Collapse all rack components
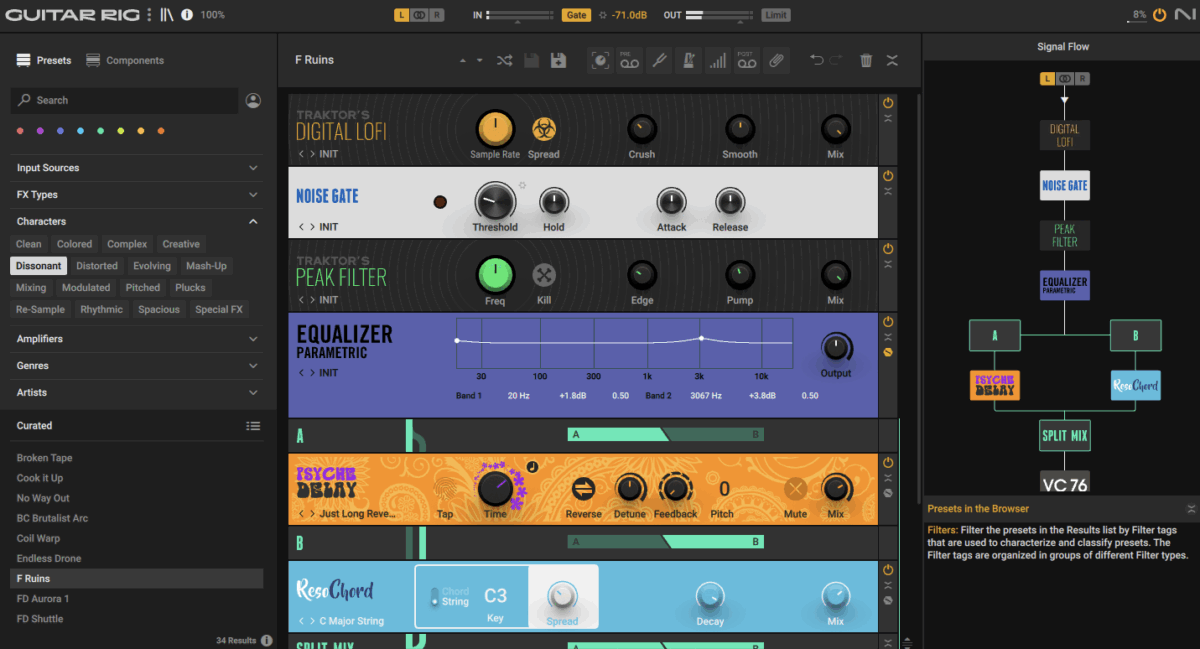1200x649 pixels. point(892,60)
